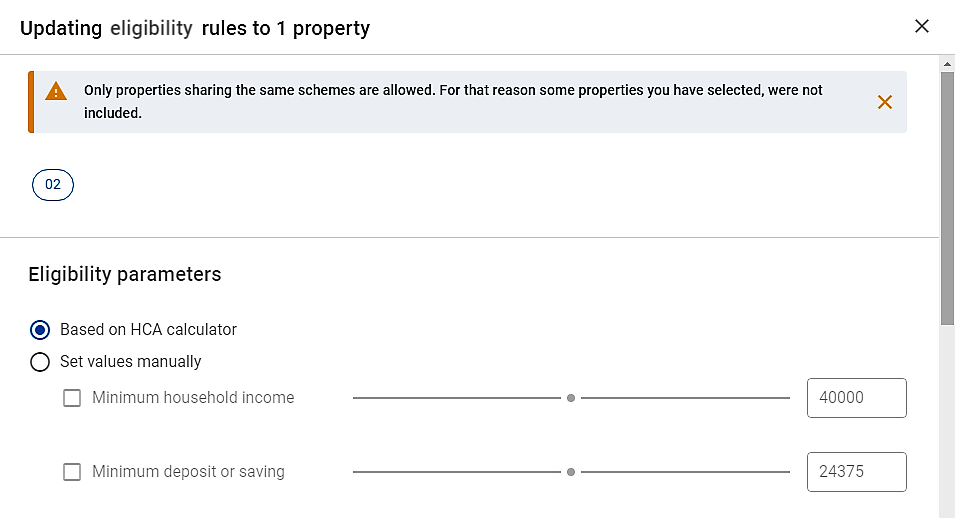Viewport: 955px width, 518px height.
Task: Click the Set values manually label text
Action: tap(130, 361)
